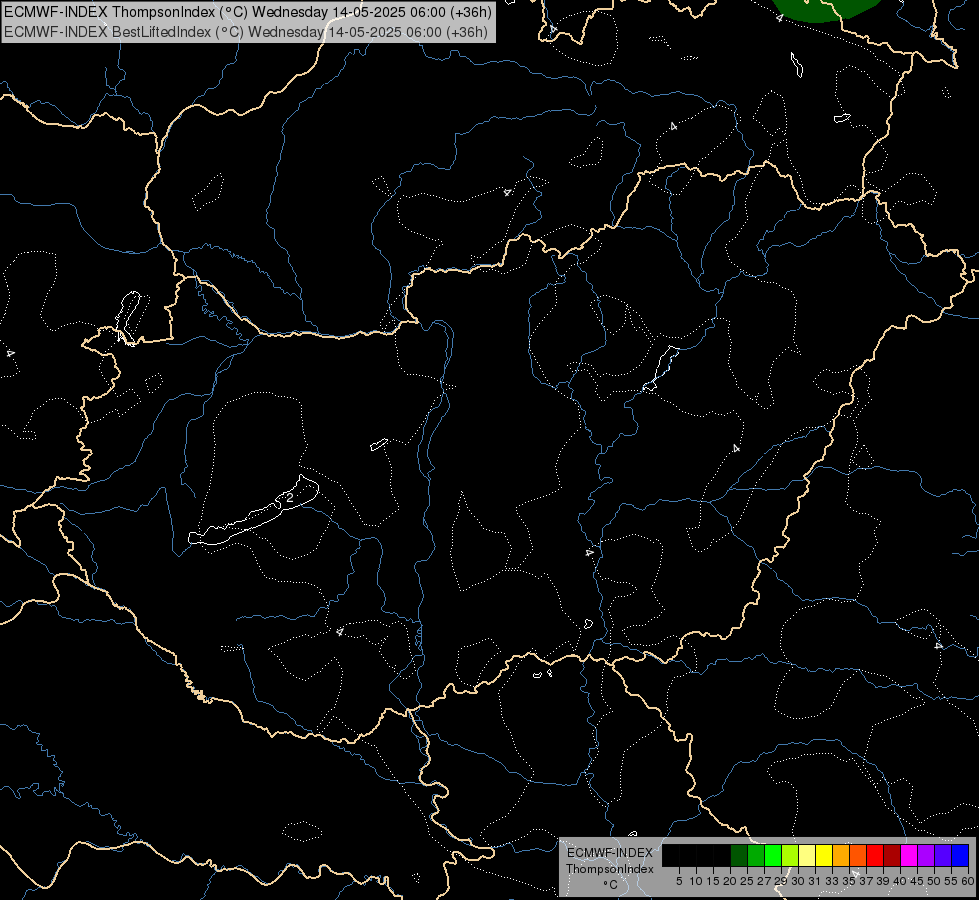Select the violet 50-55 legend swatch

tap(943, 855)
